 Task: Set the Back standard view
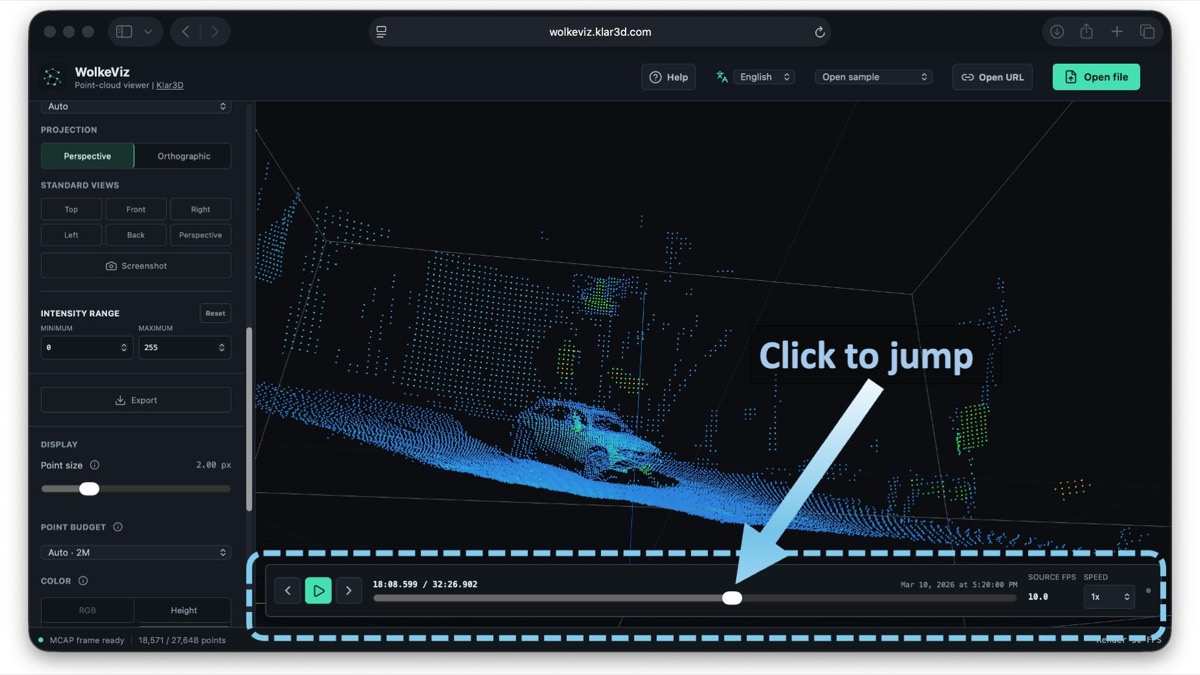pos(136,235)
